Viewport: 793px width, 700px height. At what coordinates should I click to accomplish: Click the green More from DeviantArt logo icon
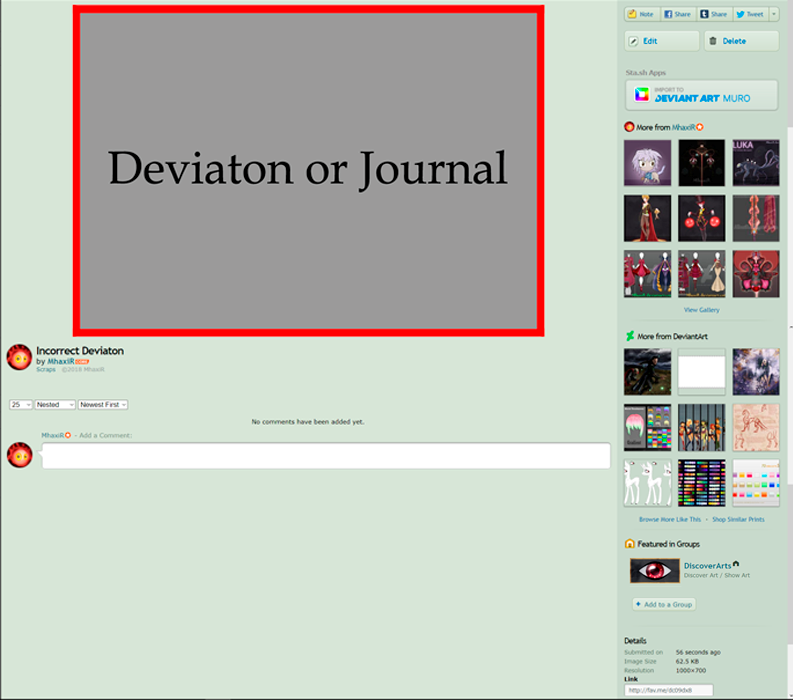[630, 336]
